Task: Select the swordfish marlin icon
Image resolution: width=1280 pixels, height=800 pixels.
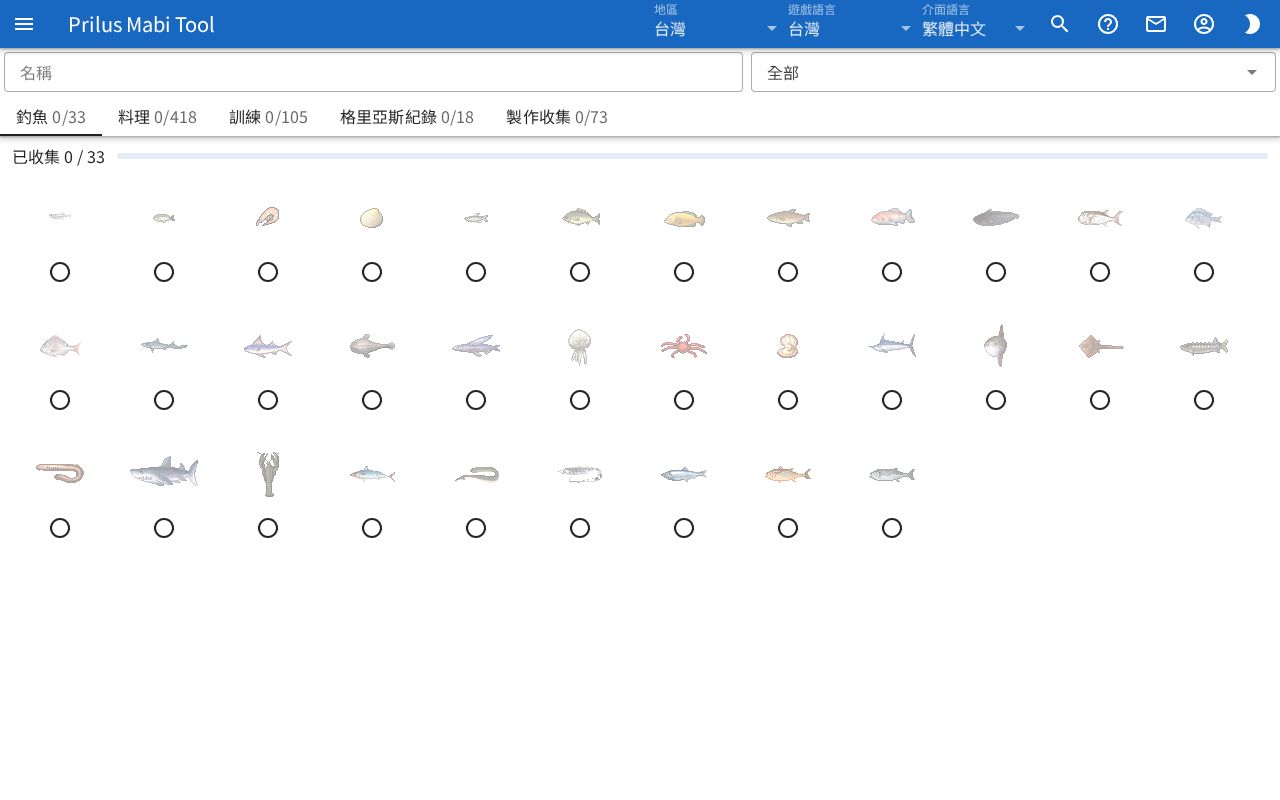Action: coord(892,345)
